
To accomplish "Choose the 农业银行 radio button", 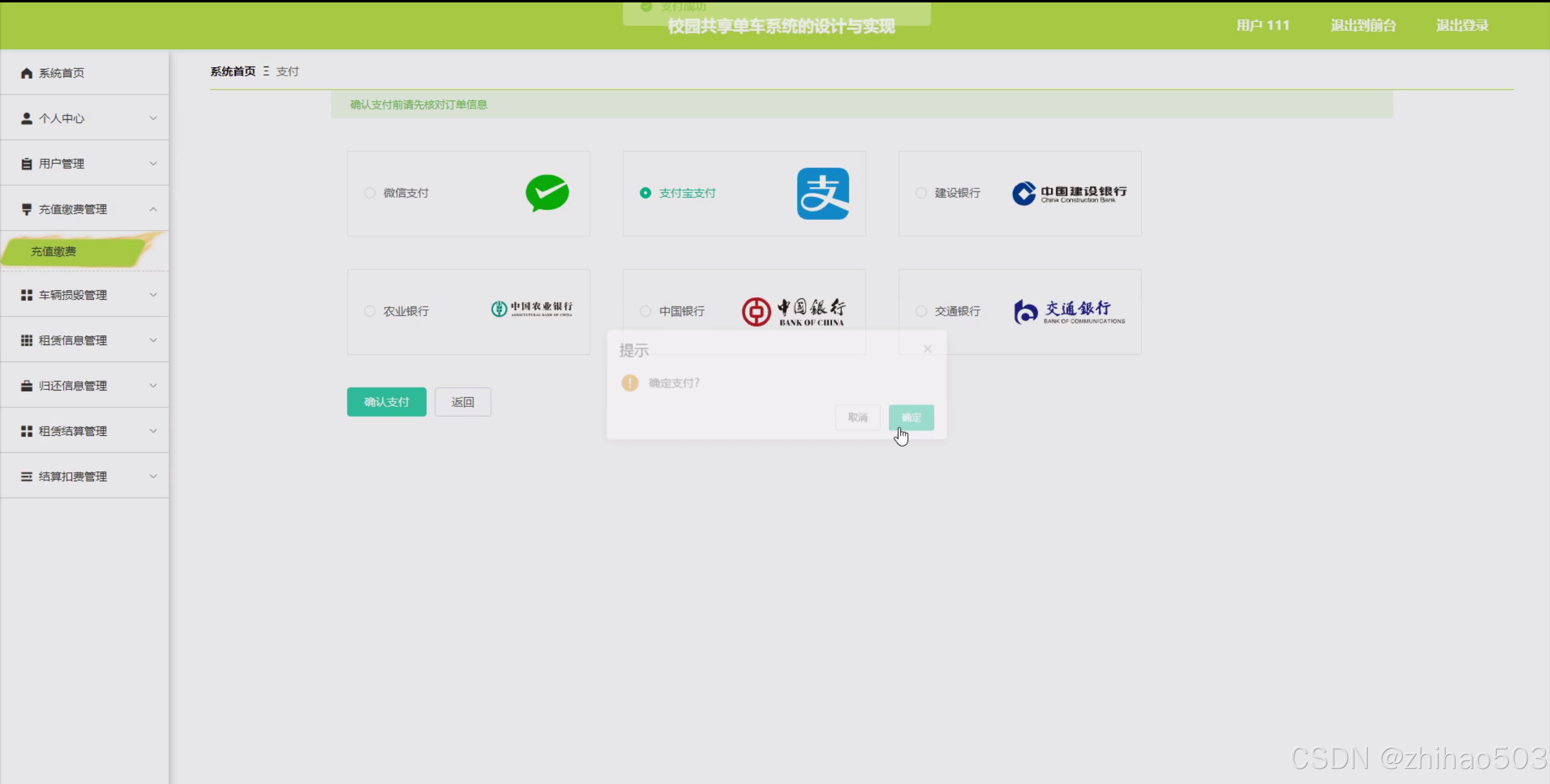I will pyautogui.click(x=369, y=311).
